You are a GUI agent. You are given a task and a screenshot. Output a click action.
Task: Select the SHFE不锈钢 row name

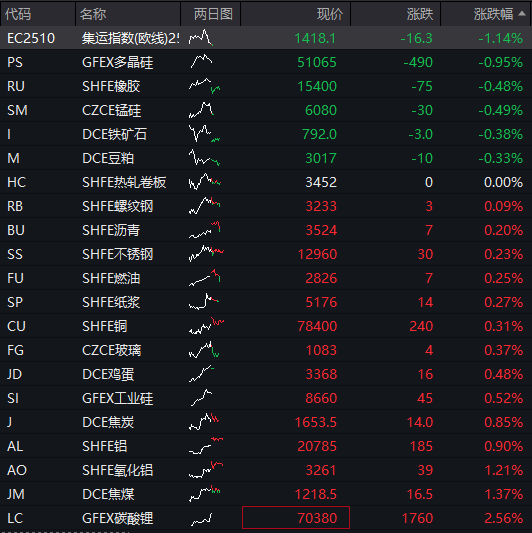coord(118,254)
